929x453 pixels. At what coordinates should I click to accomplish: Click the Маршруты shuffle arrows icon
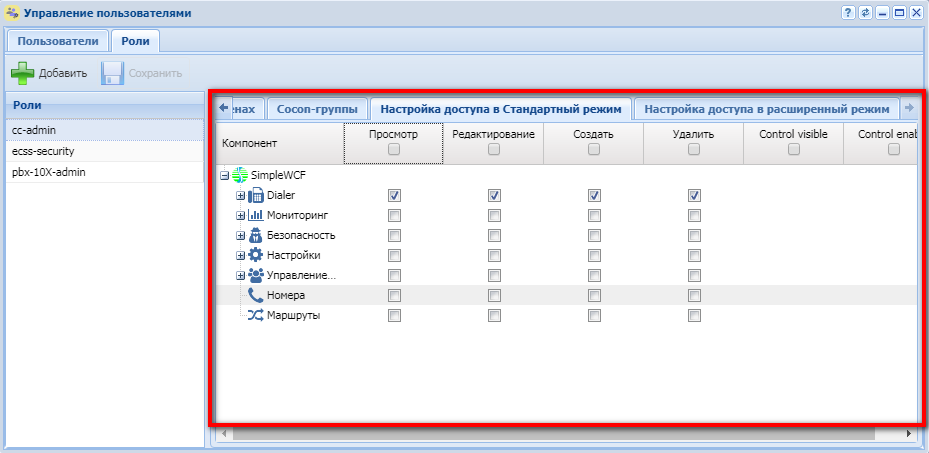[255, 315]
